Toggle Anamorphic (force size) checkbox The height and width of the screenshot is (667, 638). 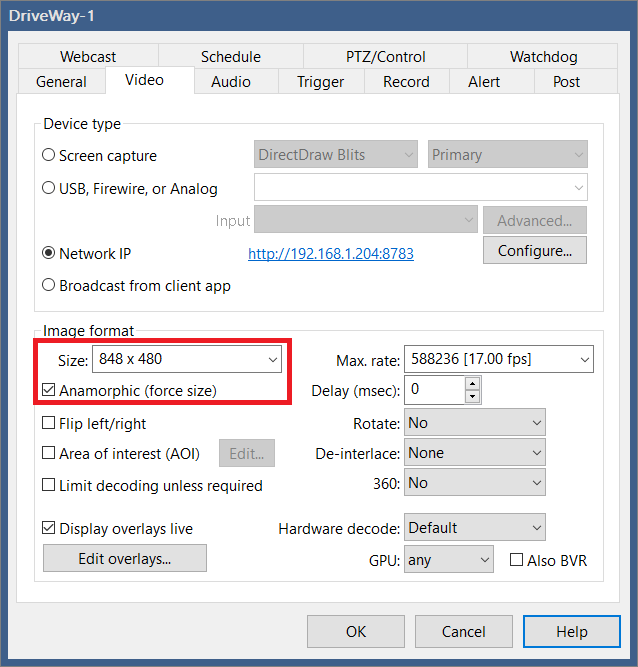pyautogui.click(x=48, y=390)
